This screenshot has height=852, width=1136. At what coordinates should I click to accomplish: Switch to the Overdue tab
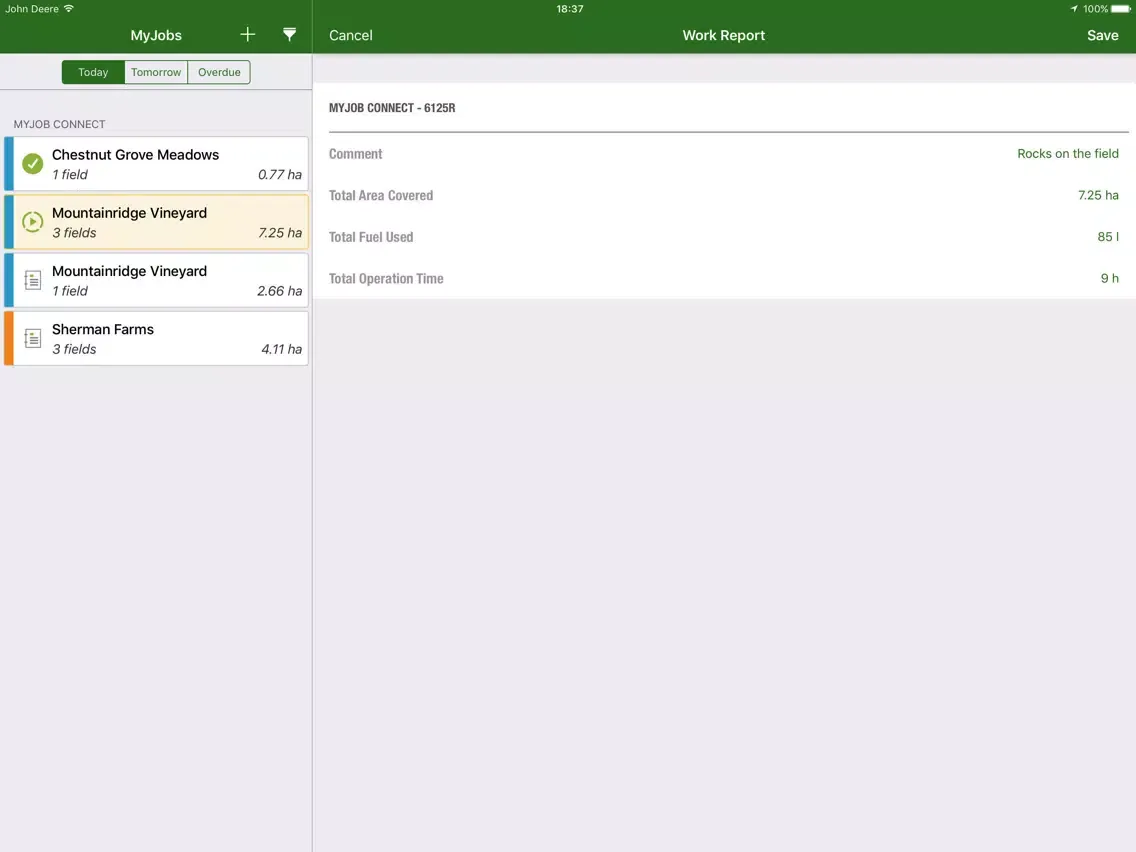pos(219,72)
